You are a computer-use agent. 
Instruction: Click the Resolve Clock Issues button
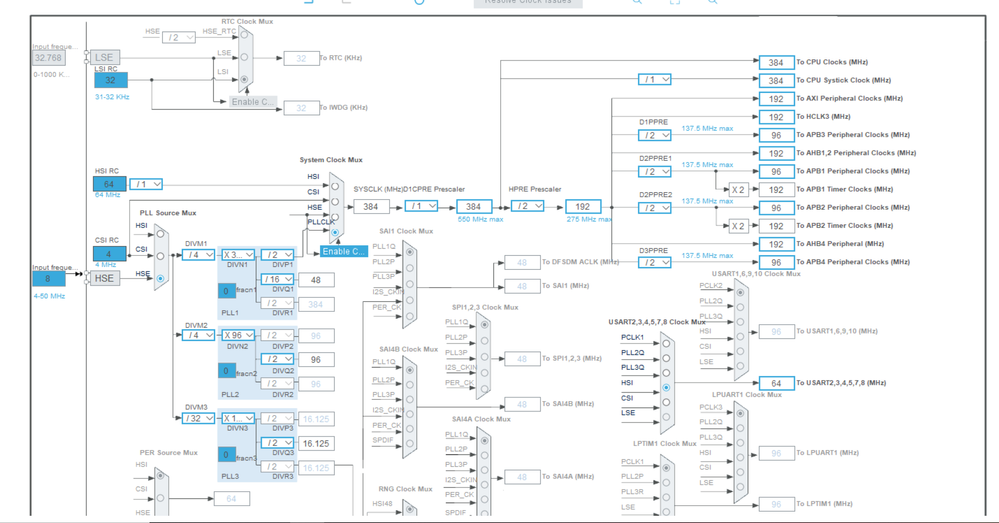click(x=528, y=2)
